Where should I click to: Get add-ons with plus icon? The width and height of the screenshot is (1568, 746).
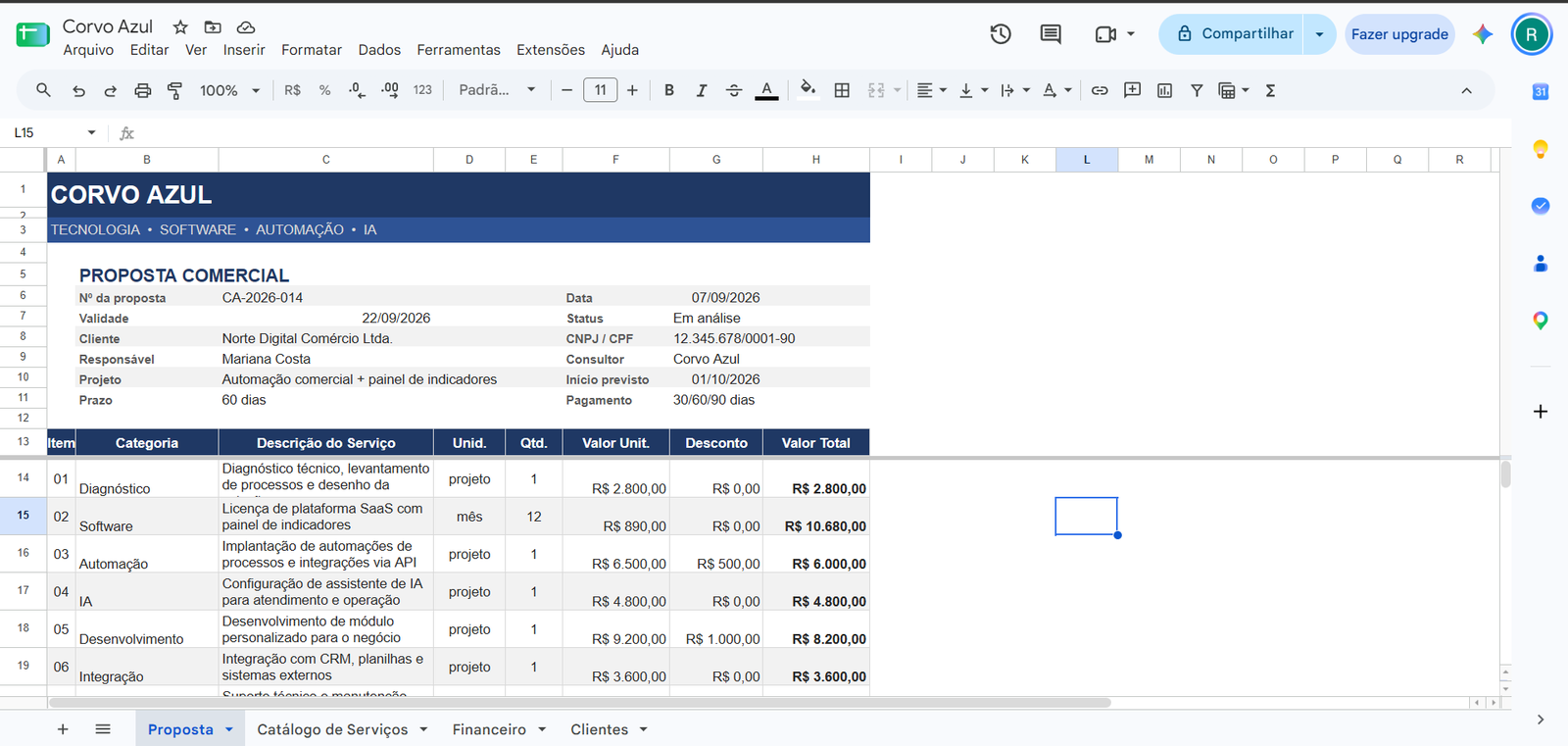pyautogui.click(x=1541, y=412)
